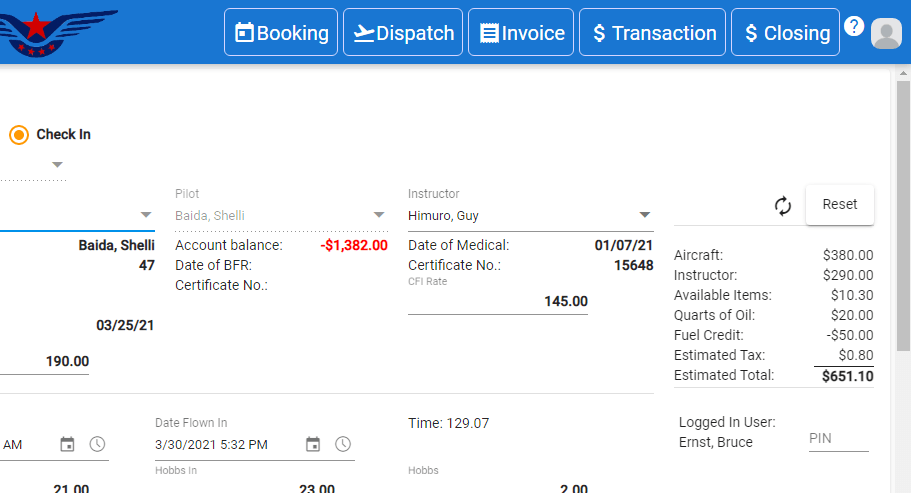Click the clock icon next to AM field

pos(97,444)
